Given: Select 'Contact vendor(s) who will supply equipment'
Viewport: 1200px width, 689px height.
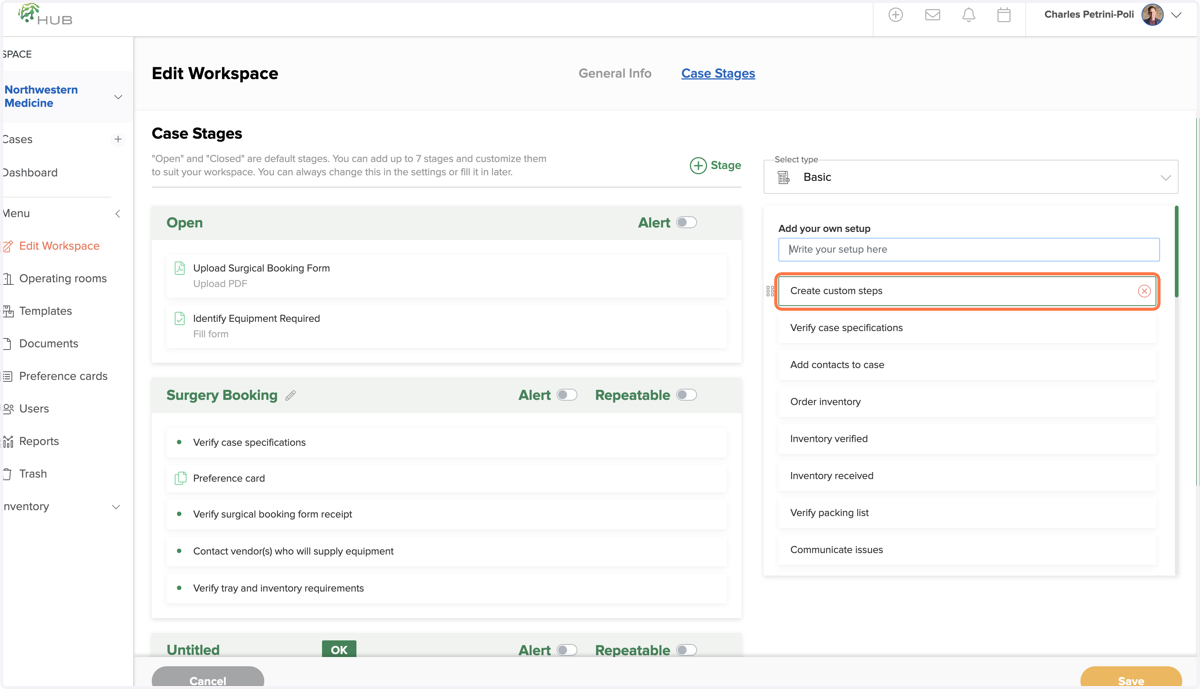Looking at the screenshot, I should pyautogui.click(x=446, y=551).
